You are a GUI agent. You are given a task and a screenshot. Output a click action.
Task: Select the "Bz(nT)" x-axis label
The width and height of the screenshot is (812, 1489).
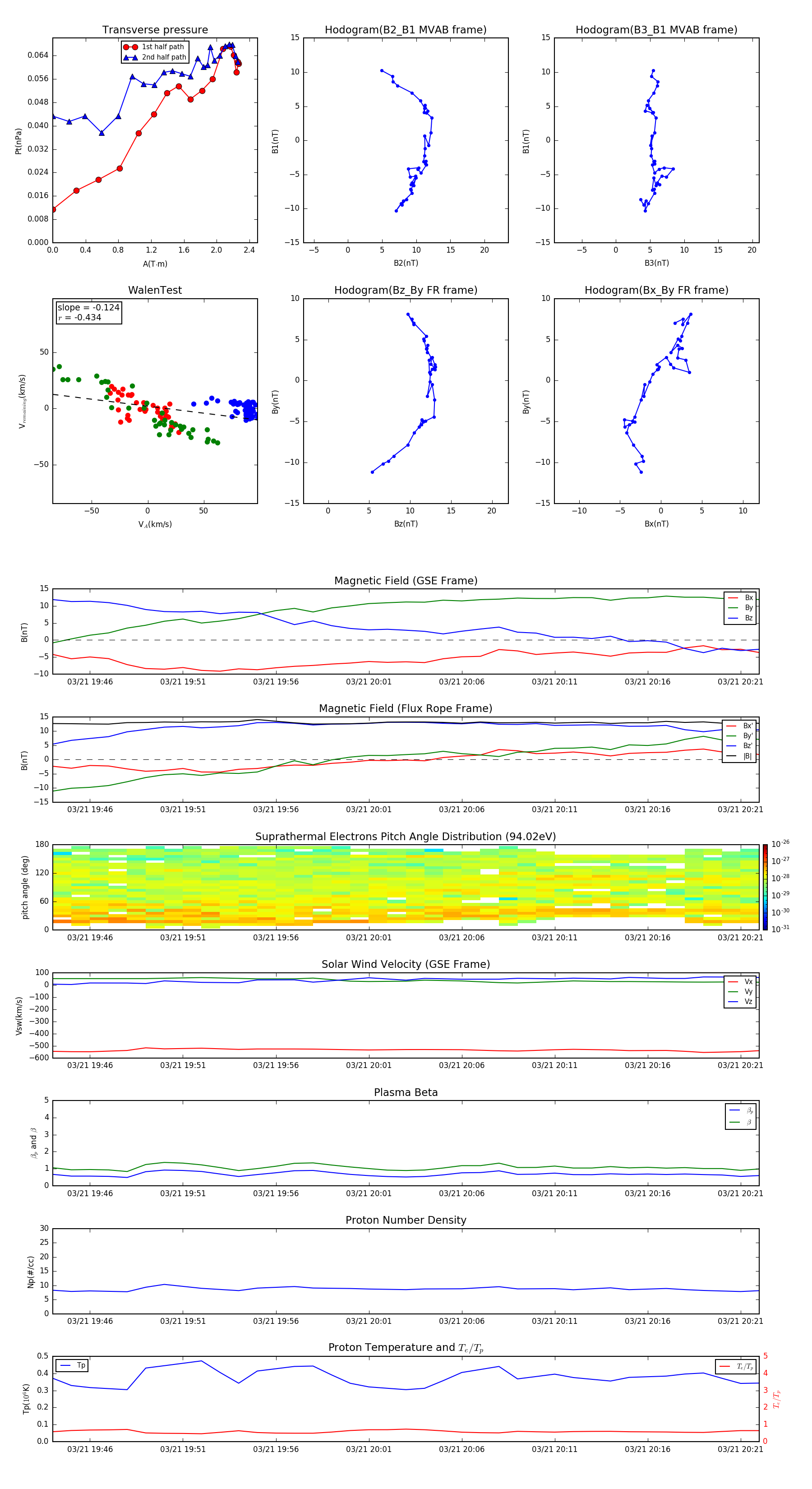[406, 524]
